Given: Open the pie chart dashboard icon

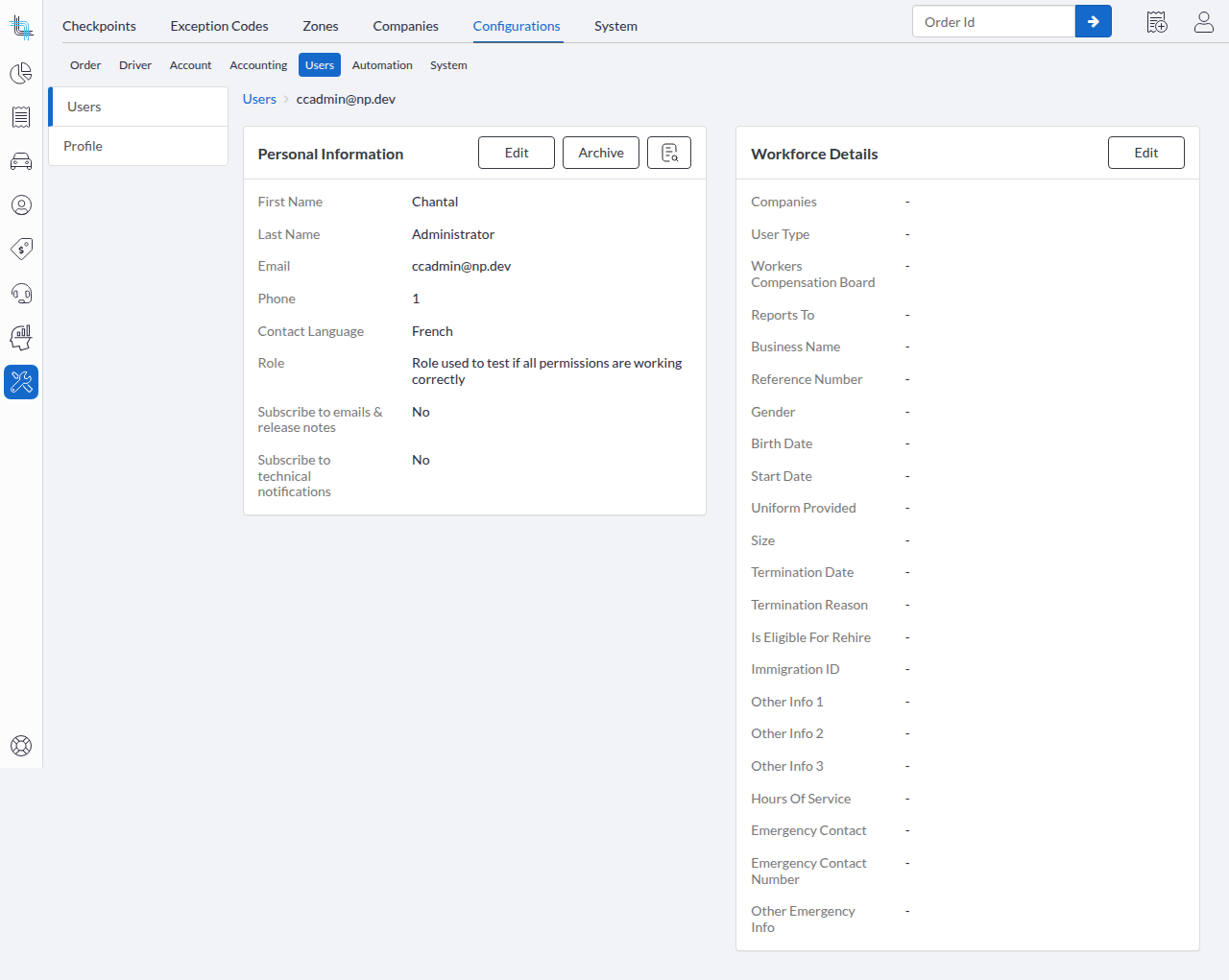Looking at the screenshot, I should coord(21,73).
